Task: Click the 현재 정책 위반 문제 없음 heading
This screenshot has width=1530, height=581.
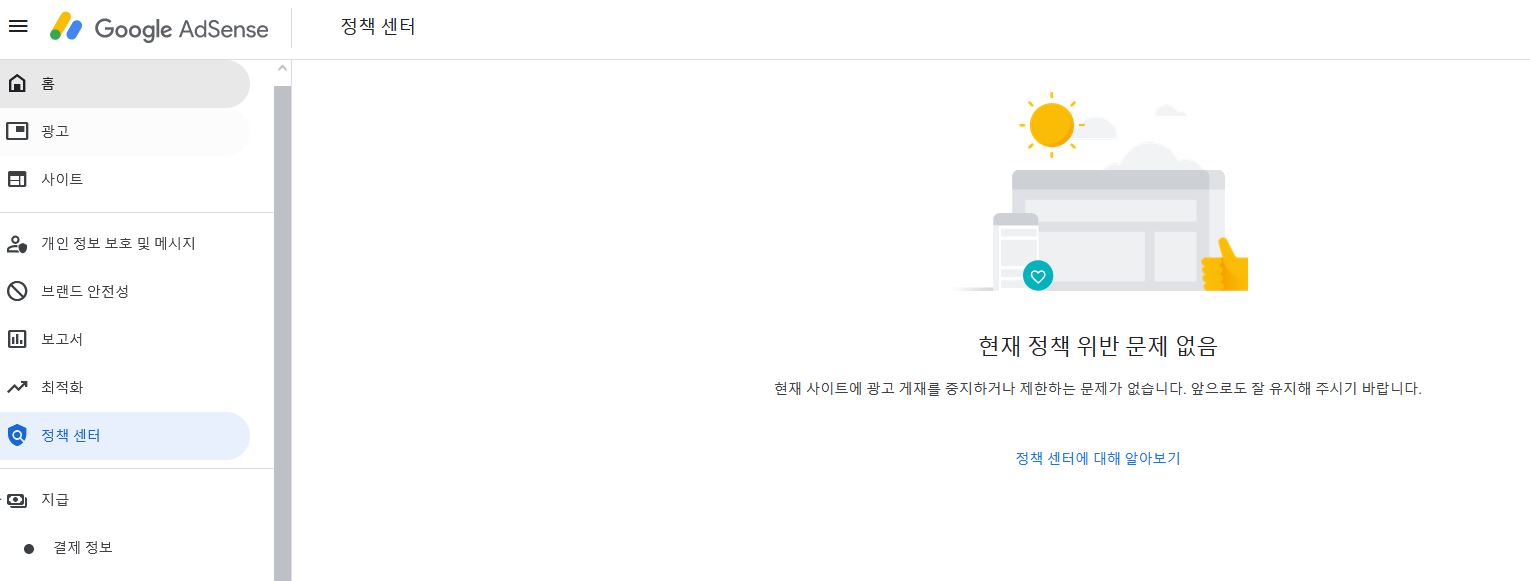Action: pyautogui.click(x=1098, y=347)
